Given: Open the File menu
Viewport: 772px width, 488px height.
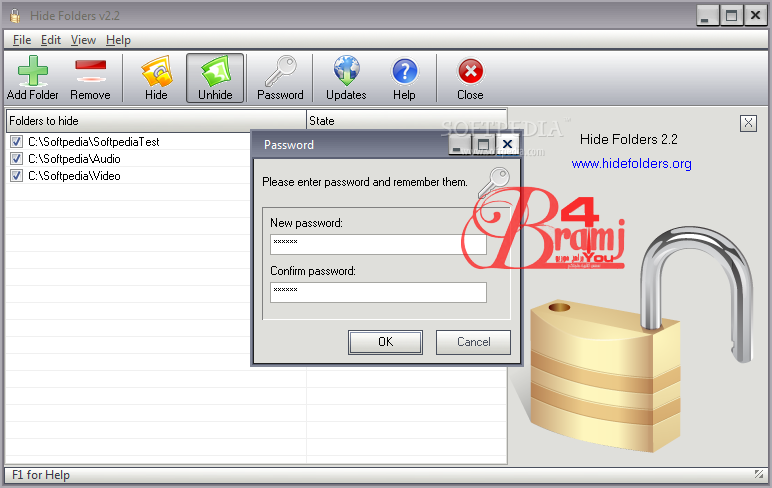Looking at the screenshot, I should [22, 40].
